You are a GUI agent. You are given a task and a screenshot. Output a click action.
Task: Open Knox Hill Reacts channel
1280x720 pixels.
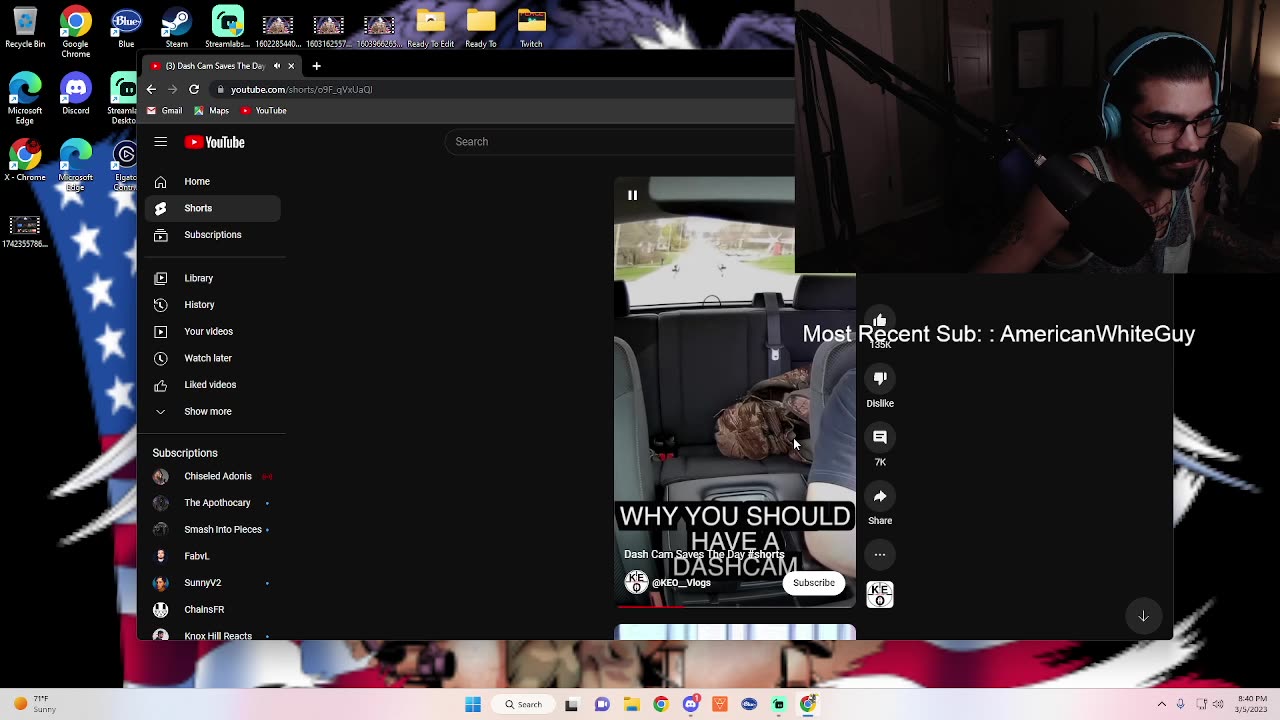click(x=213, y=634)
